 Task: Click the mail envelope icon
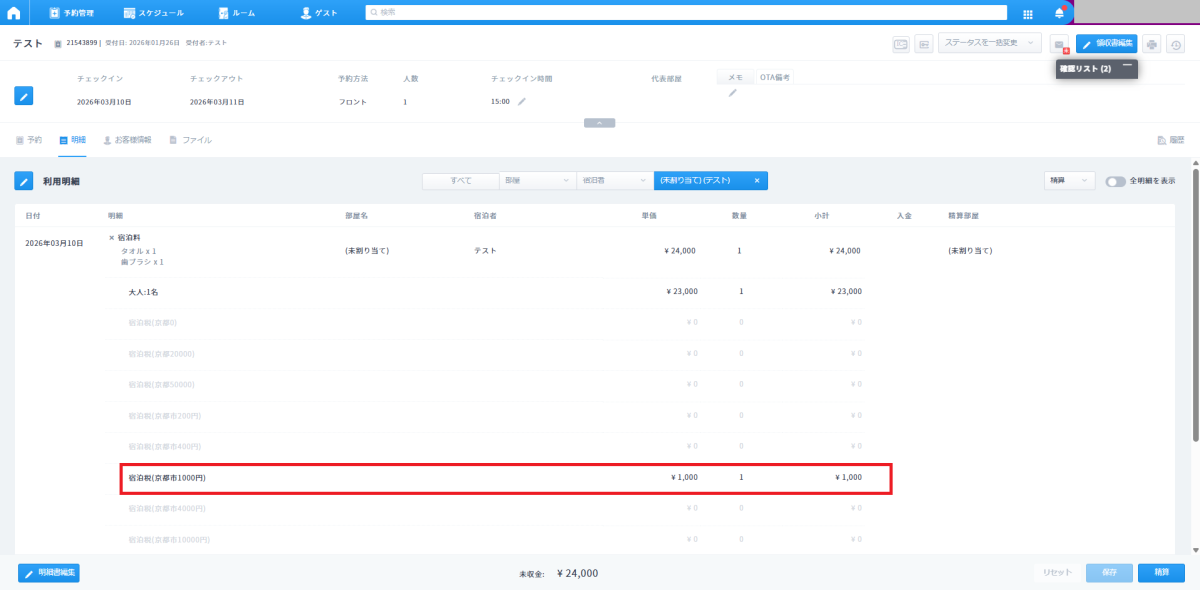[1059, 44]
